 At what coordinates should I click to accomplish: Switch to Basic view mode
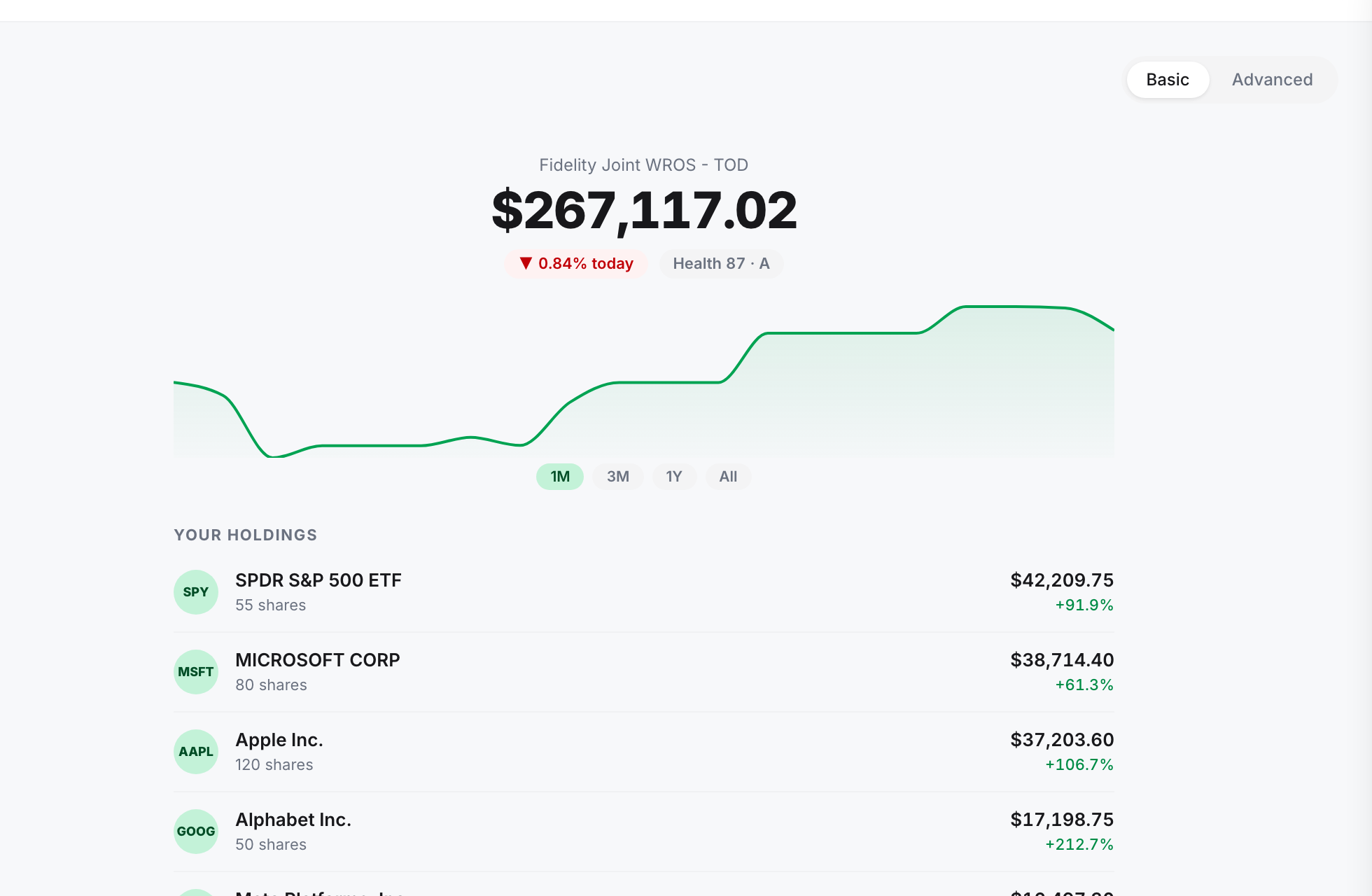(x=1168, y=80)
